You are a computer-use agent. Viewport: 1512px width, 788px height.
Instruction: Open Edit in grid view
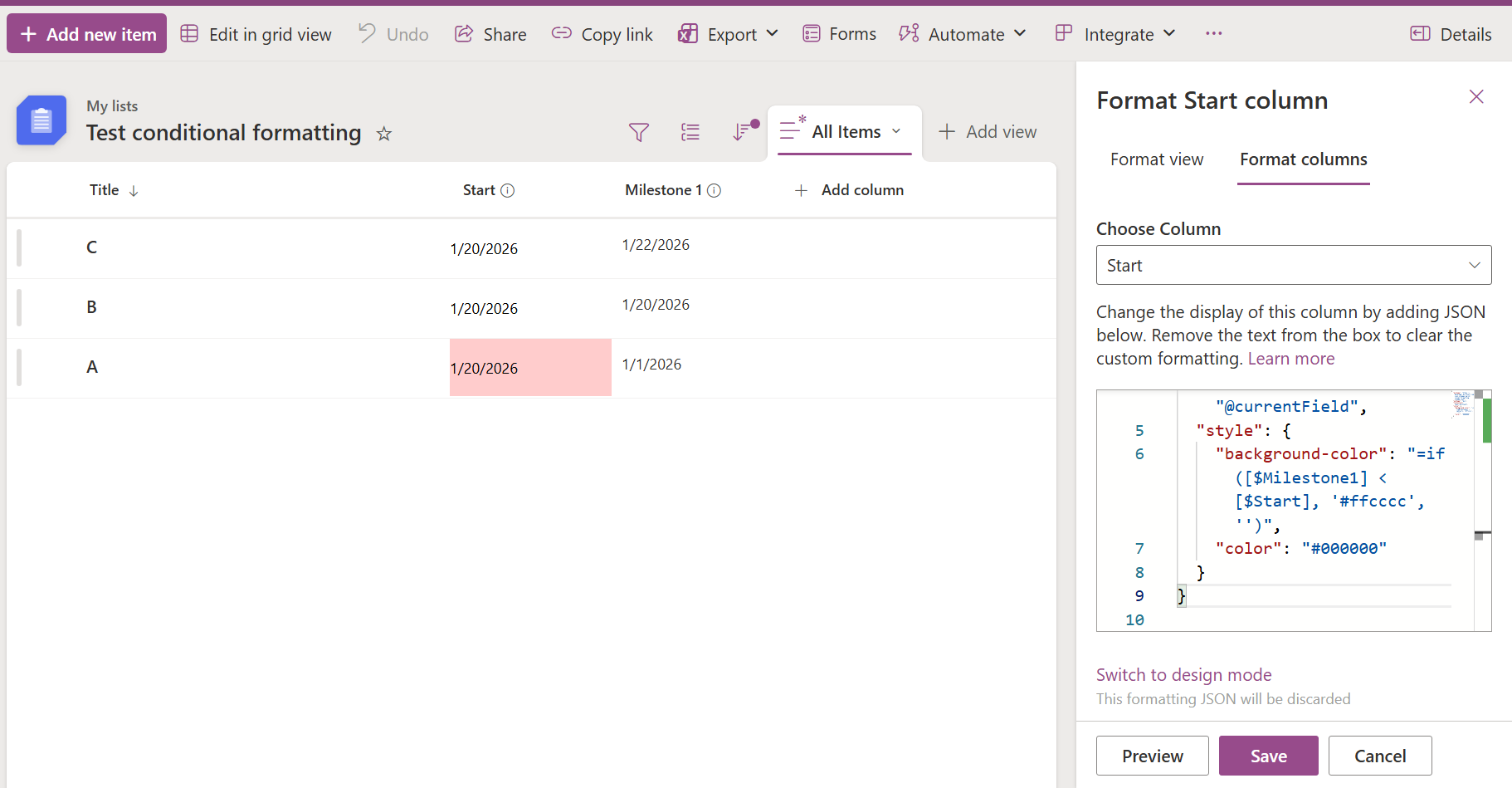point(256,34)
